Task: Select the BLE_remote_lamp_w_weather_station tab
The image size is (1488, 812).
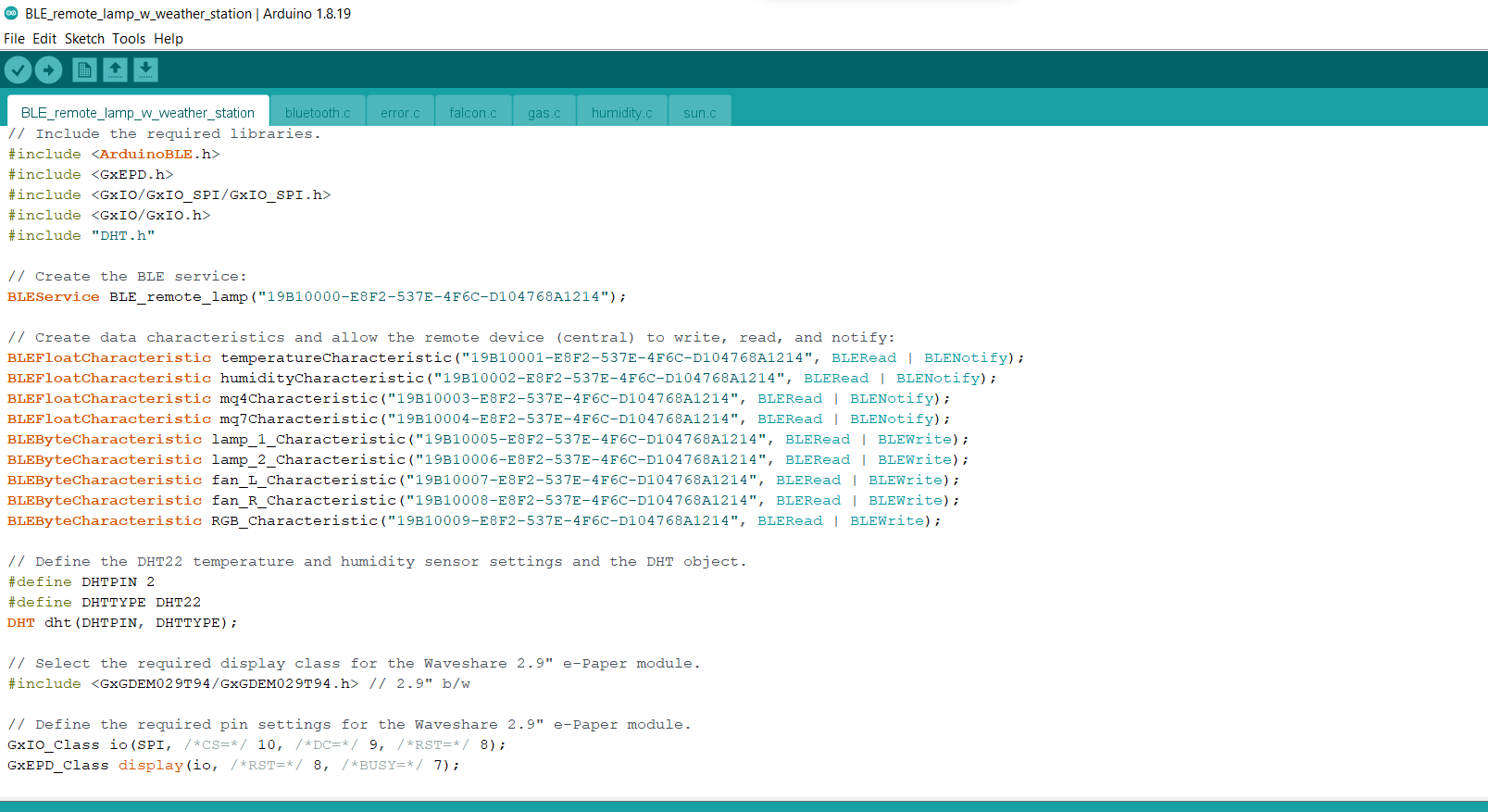Action: pyautogui.click(x=138, y=113)
